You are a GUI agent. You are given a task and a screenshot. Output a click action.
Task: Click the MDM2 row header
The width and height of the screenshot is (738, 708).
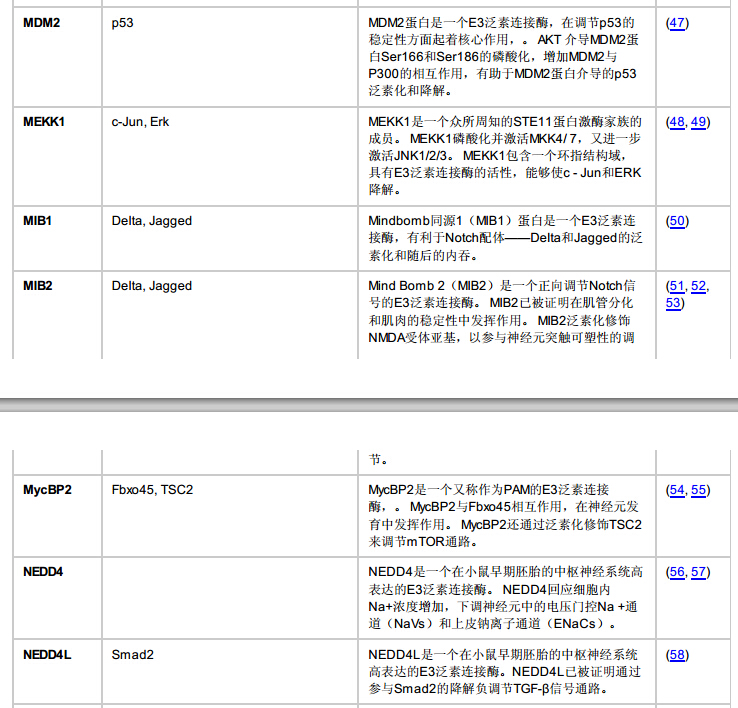pyautogui.click(x=41, y=23)
